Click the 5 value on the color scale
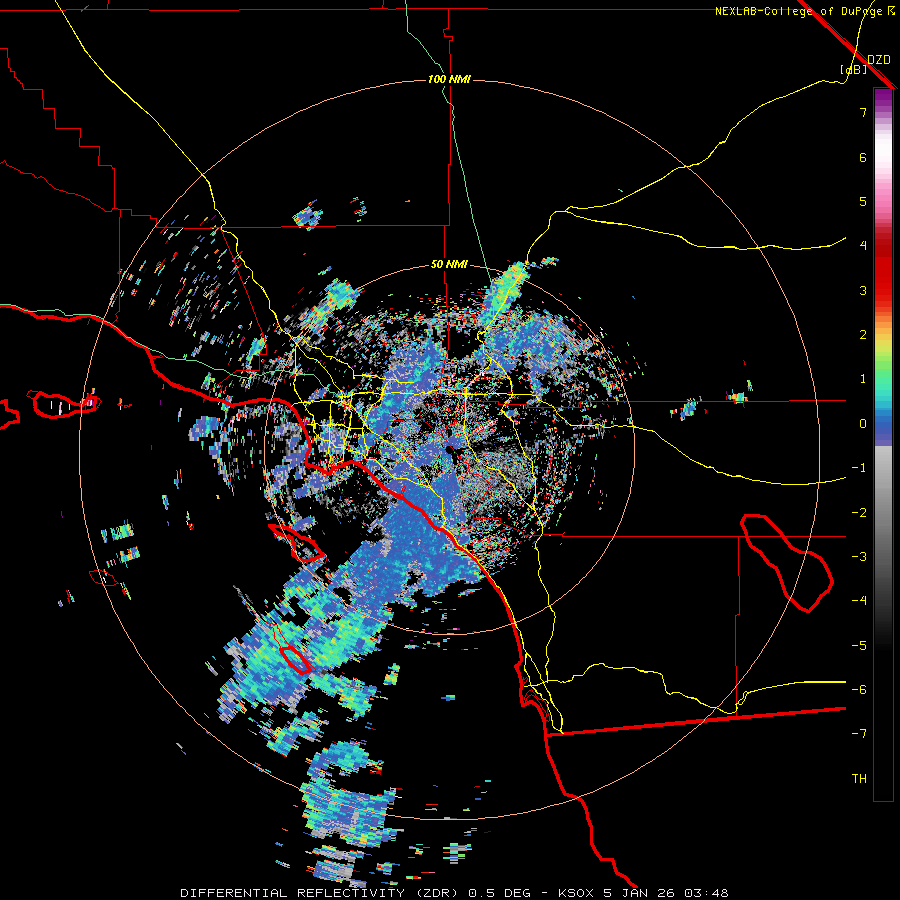 (863, 201)
